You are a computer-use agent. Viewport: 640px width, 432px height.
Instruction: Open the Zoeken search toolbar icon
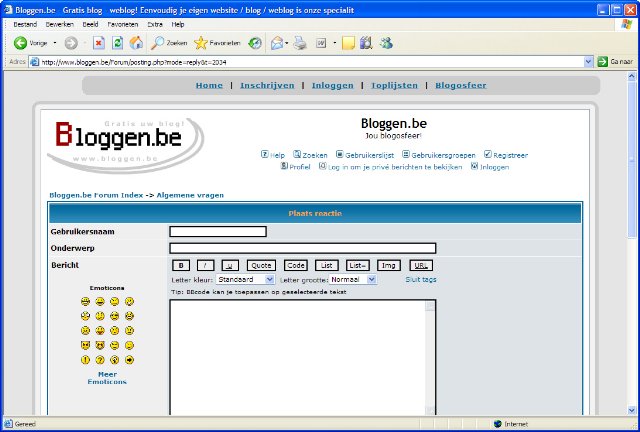coord(158,43)
